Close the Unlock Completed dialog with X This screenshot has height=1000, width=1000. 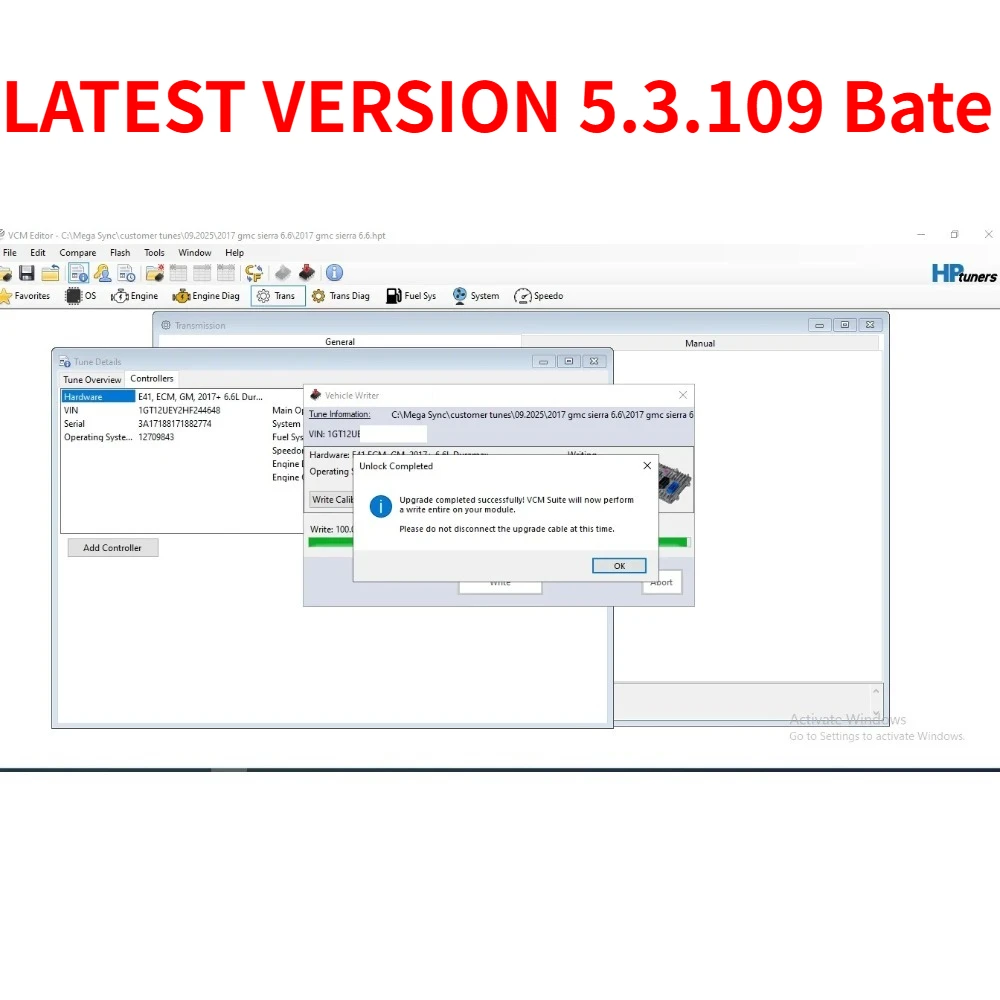click(647, 466)
